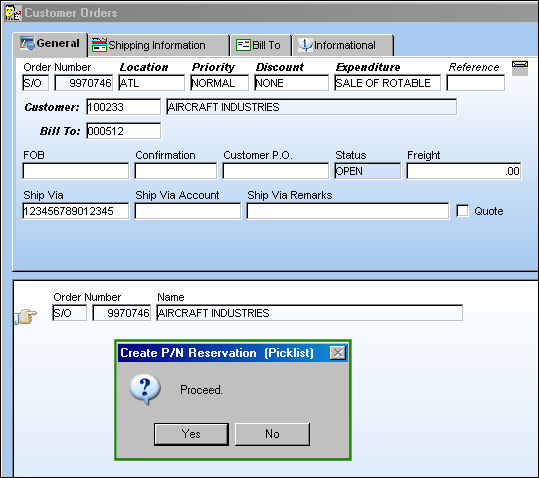The image size is (539, 478).
Task: Click the Shipping Information tab icon
Action: pyautogui.click(x=99, y=45)
